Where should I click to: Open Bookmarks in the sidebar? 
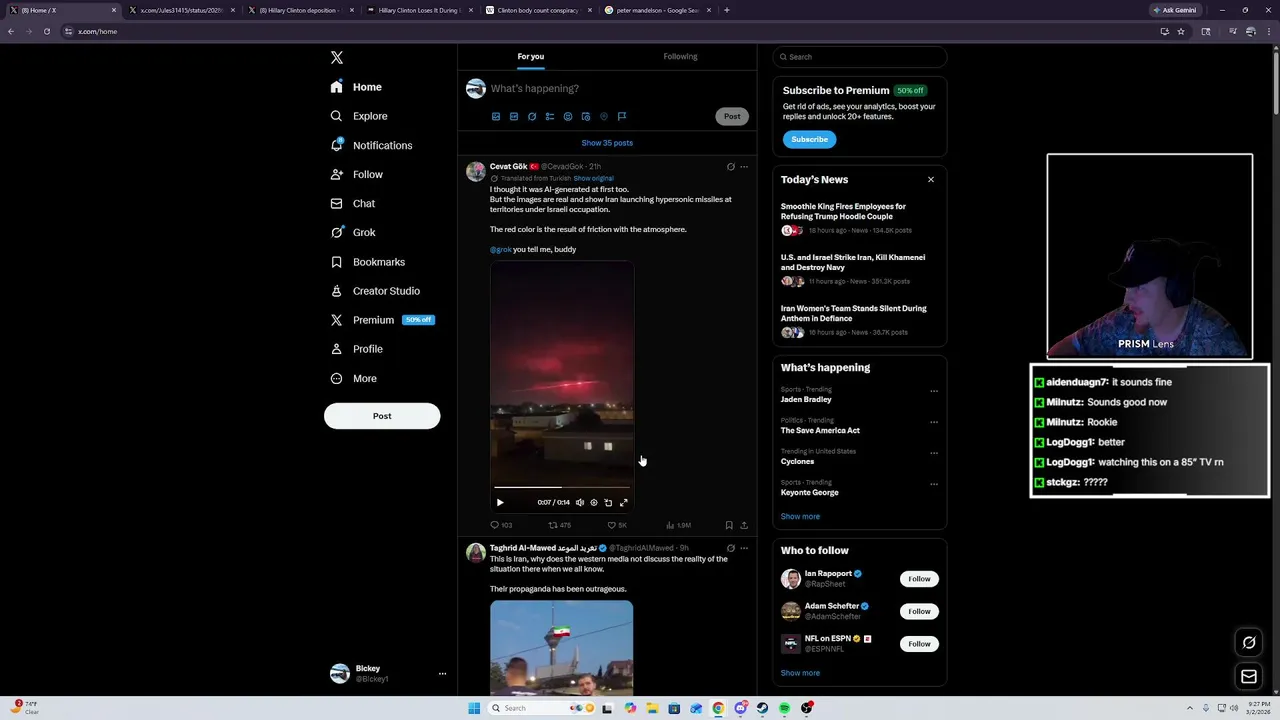point(368,262)
